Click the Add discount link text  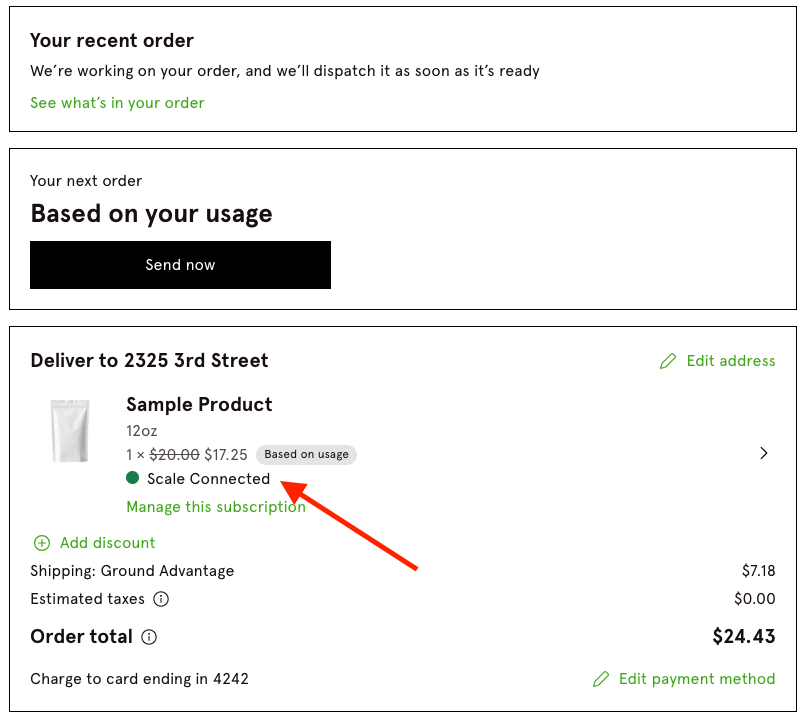[108, 543]
